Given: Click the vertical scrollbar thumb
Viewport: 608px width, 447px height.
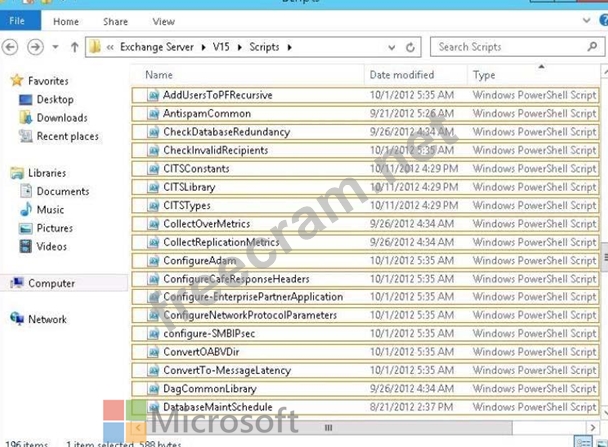Looking at the screenshot, I should point(605,257).
